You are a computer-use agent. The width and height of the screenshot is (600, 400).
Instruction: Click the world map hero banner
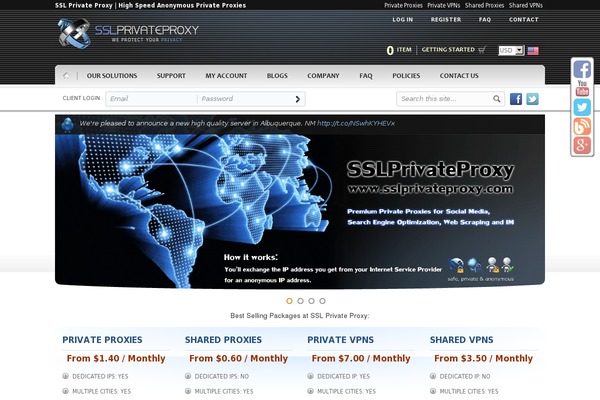click(x=300, y=210)
